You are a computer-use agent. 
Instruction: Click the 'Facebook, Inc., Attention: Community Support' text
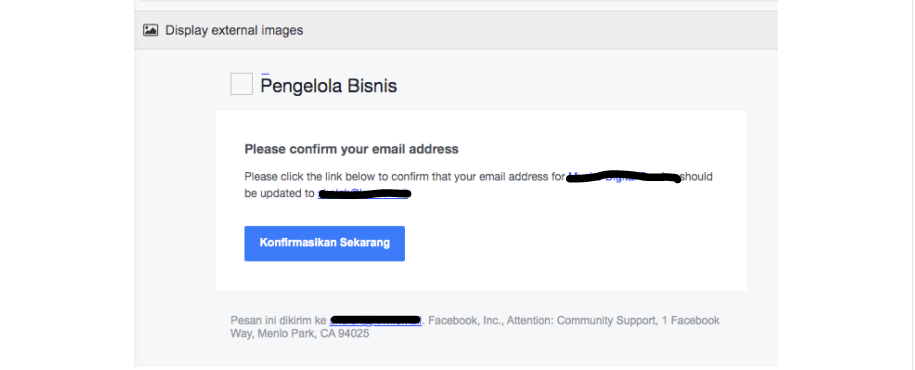tap(540, 320)
